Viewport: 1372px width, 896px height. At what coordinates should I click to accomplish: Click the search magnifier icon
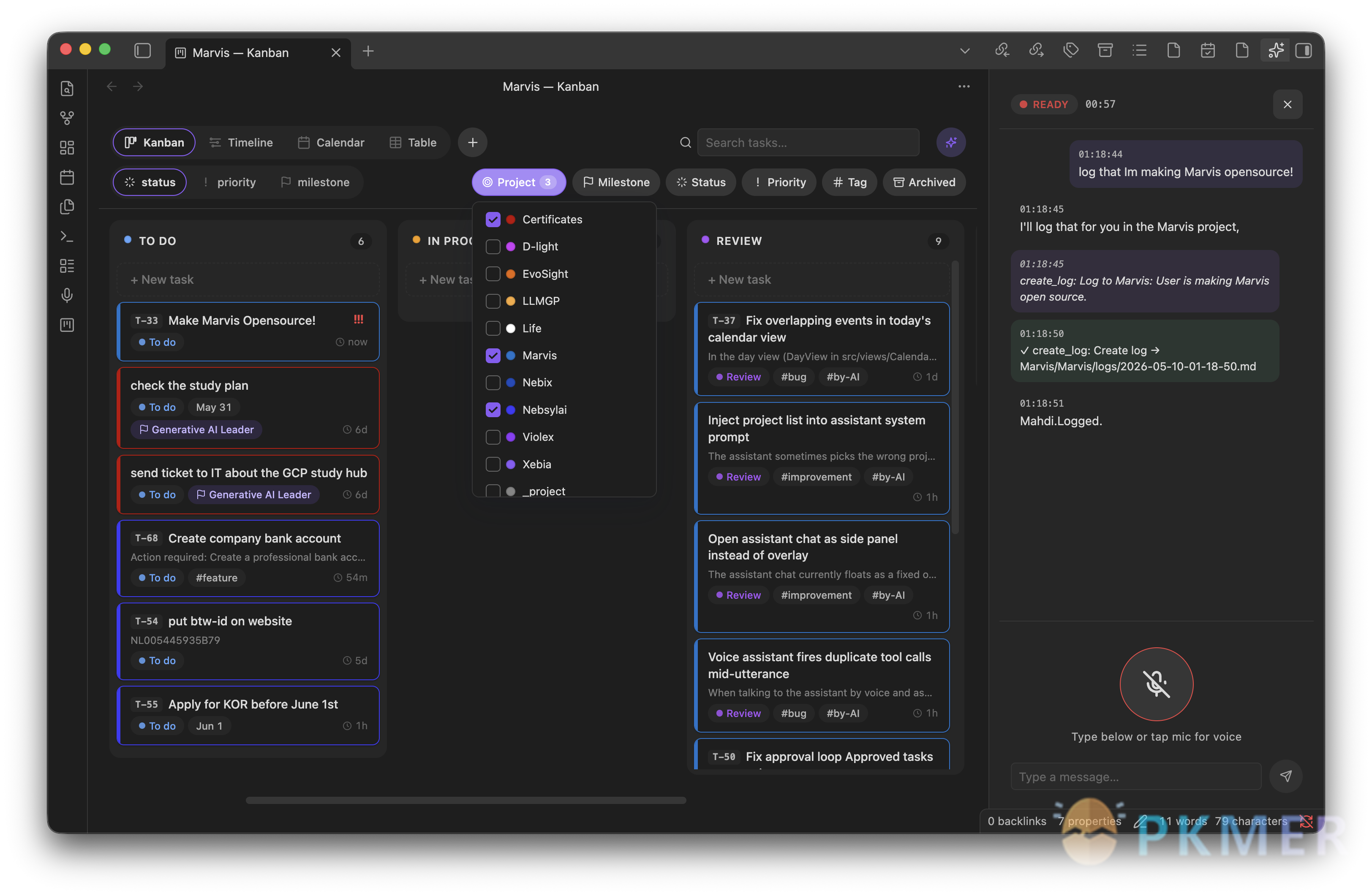point(686,142)
